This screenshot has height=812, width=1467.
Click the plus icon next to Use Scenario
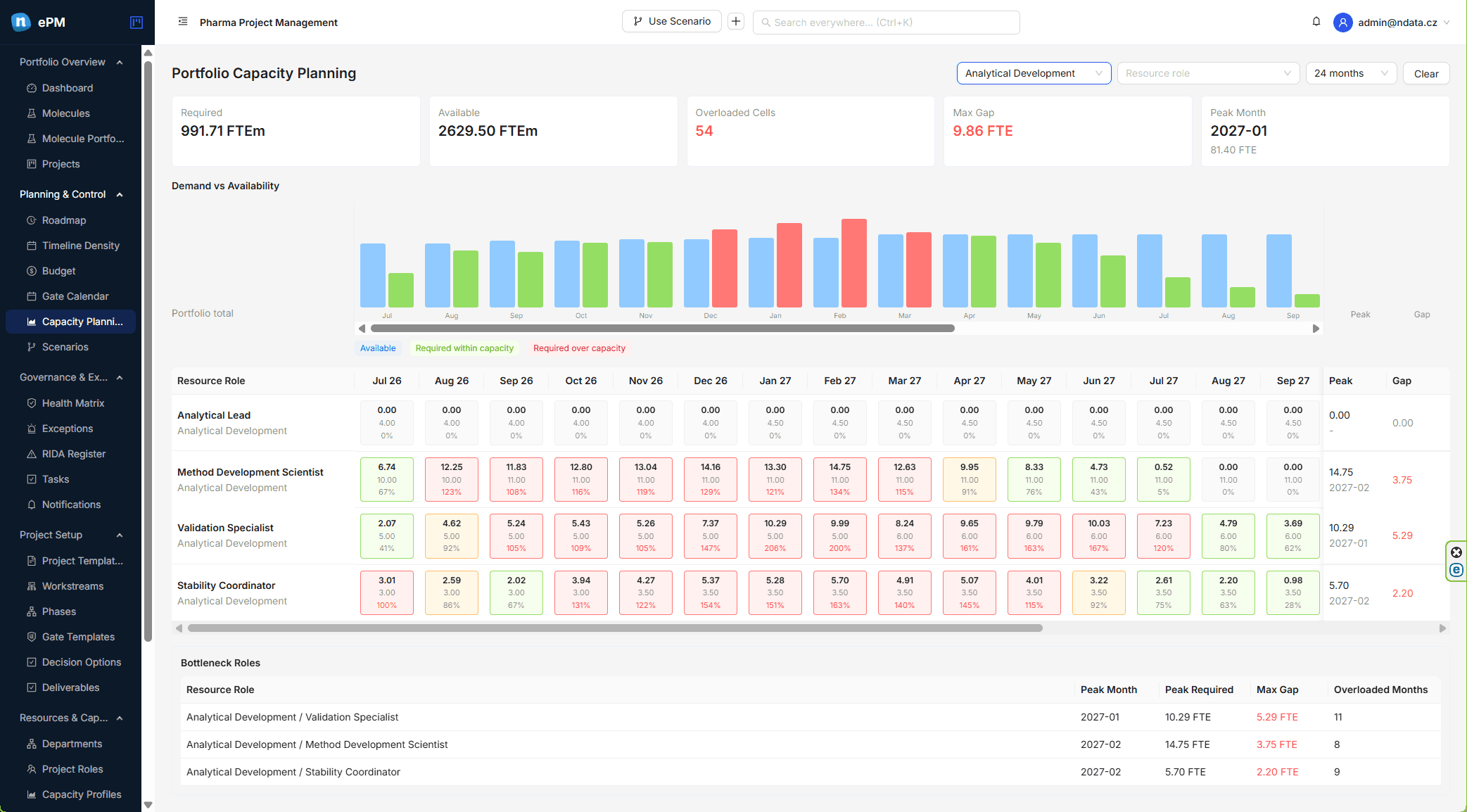pyautogui.click(x=736, y=21)
